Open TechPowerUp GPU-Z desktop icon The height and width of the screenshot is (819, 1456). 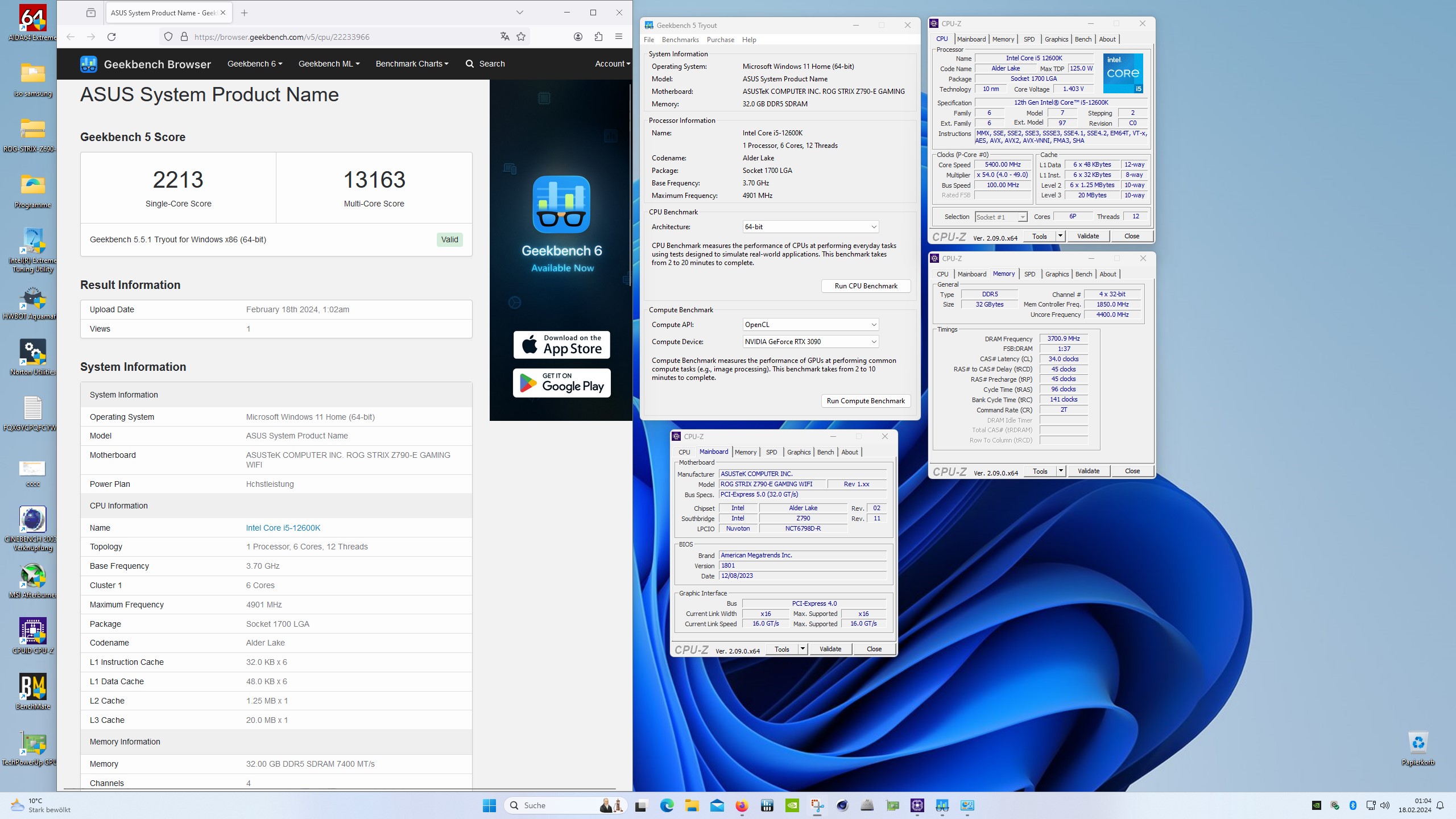pyautogui.click(x=32, y=747)
